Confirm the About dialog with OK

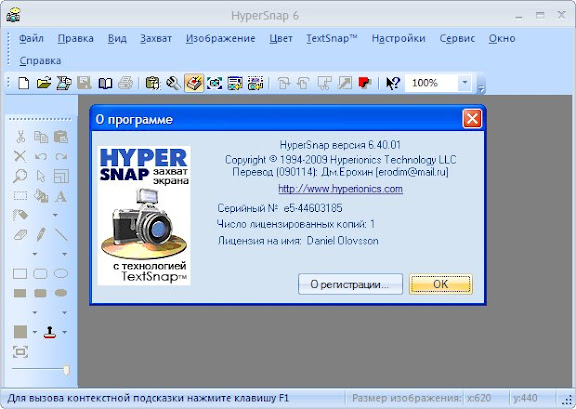pyautogui.click(x=441, y=284)
